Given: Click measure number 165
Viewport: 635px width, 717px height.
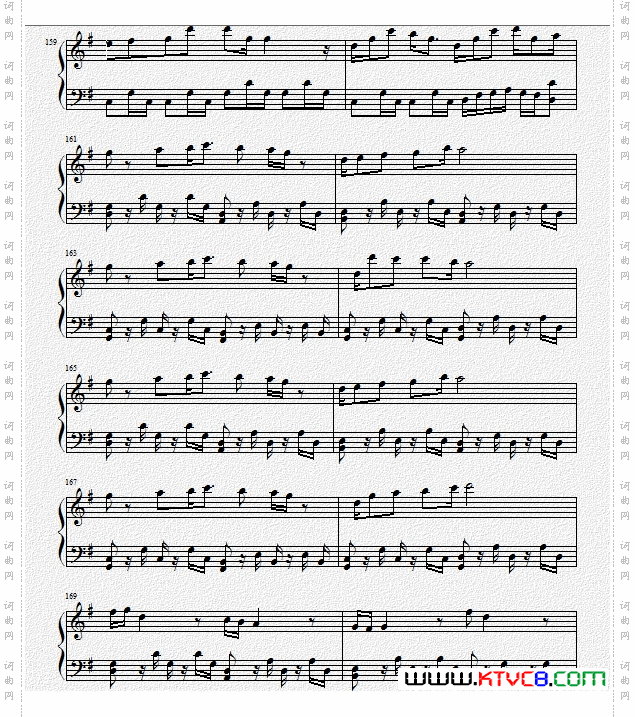Looking at the screenshot, I should (x=71, y=368).
